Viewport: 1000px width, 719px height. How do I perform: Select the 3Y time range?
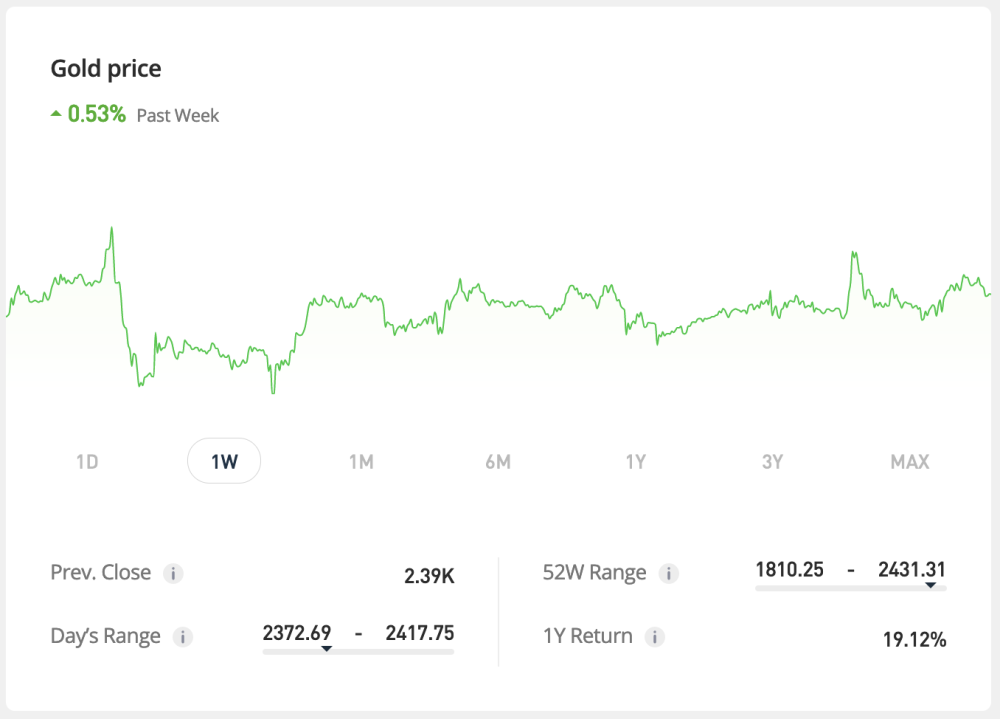pos(771,461)
